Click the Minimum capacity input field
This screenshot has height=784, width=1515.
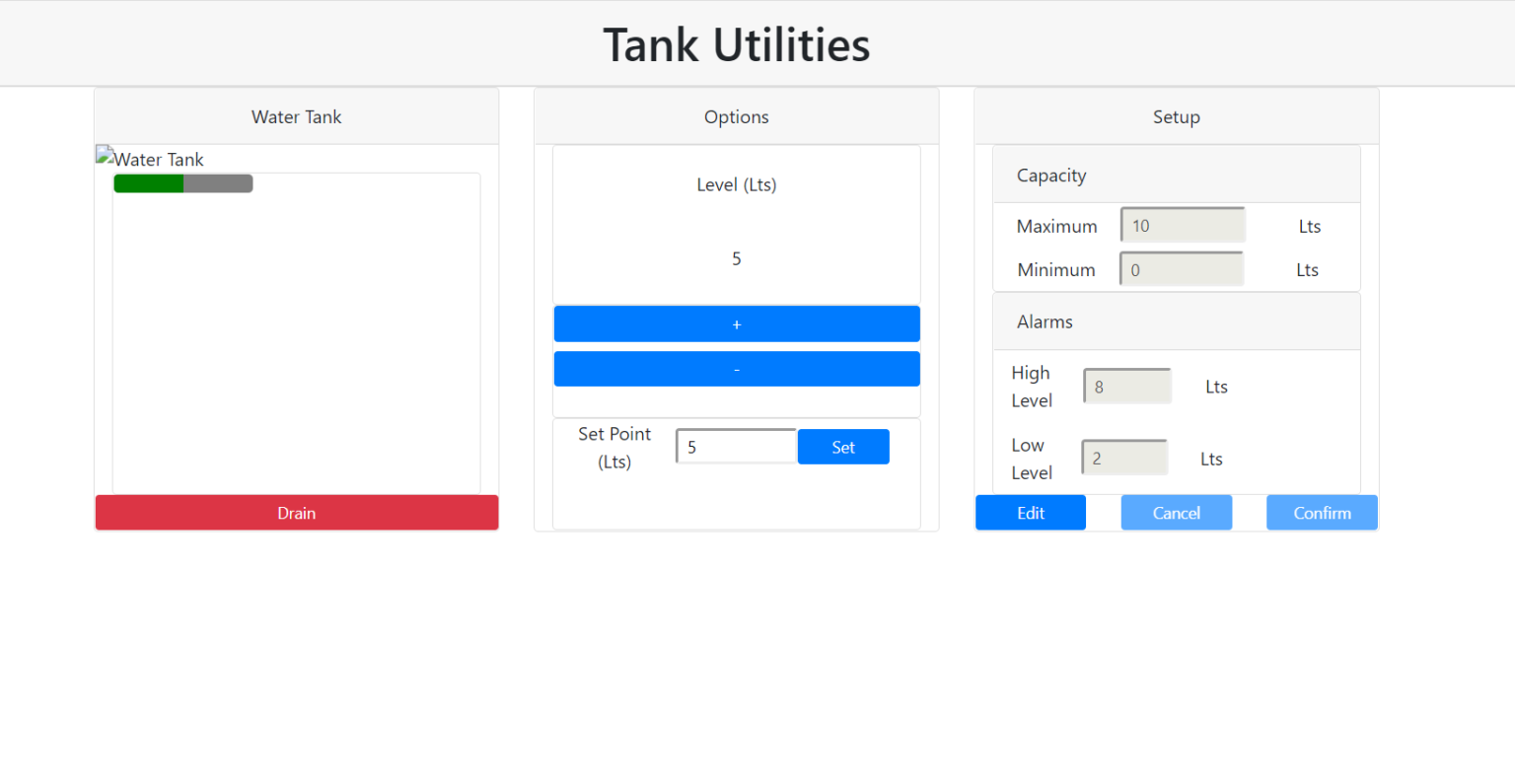[x=1182, y=269]
